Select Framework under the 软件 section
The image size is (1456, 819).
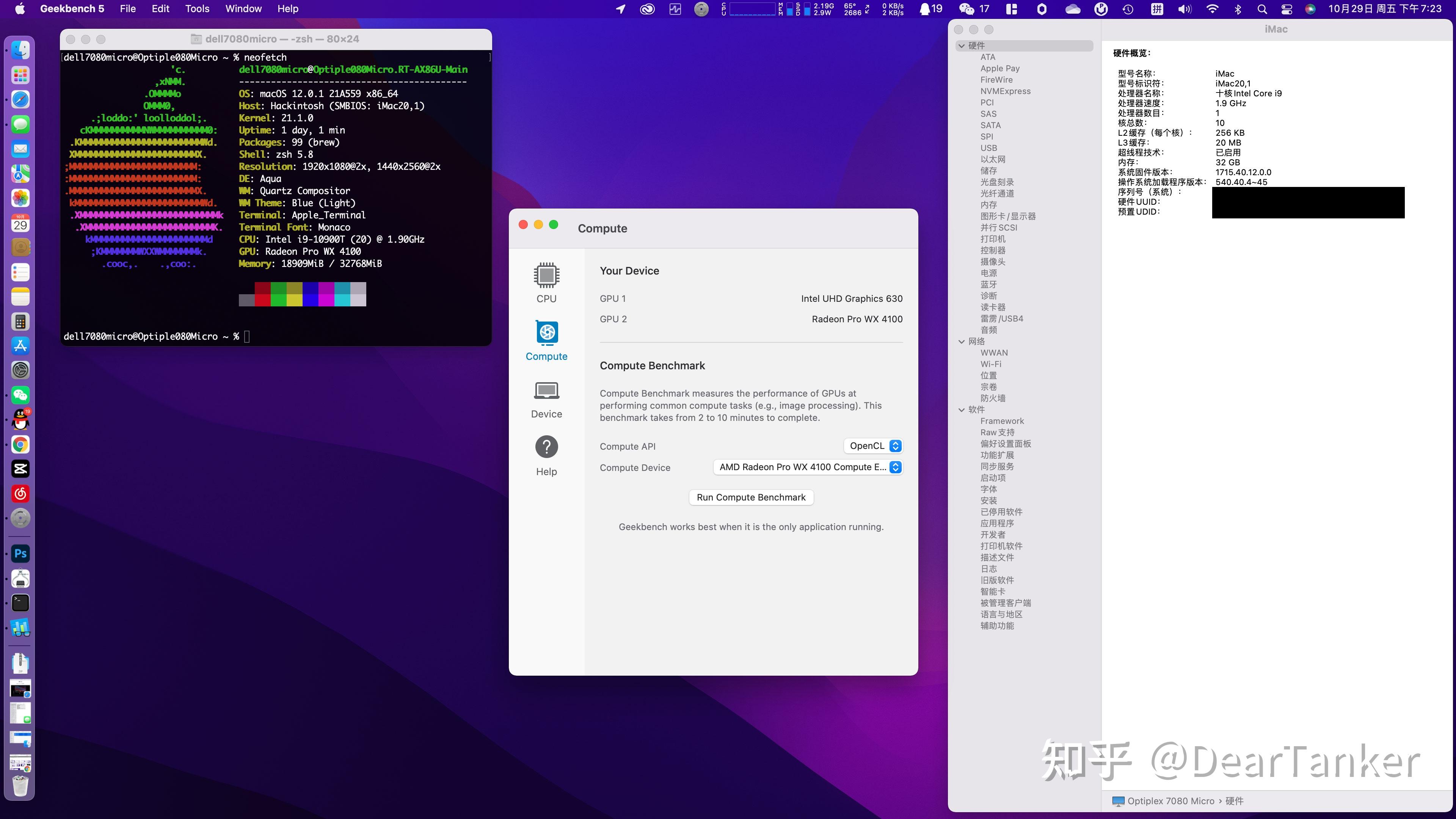[1001, 421]
